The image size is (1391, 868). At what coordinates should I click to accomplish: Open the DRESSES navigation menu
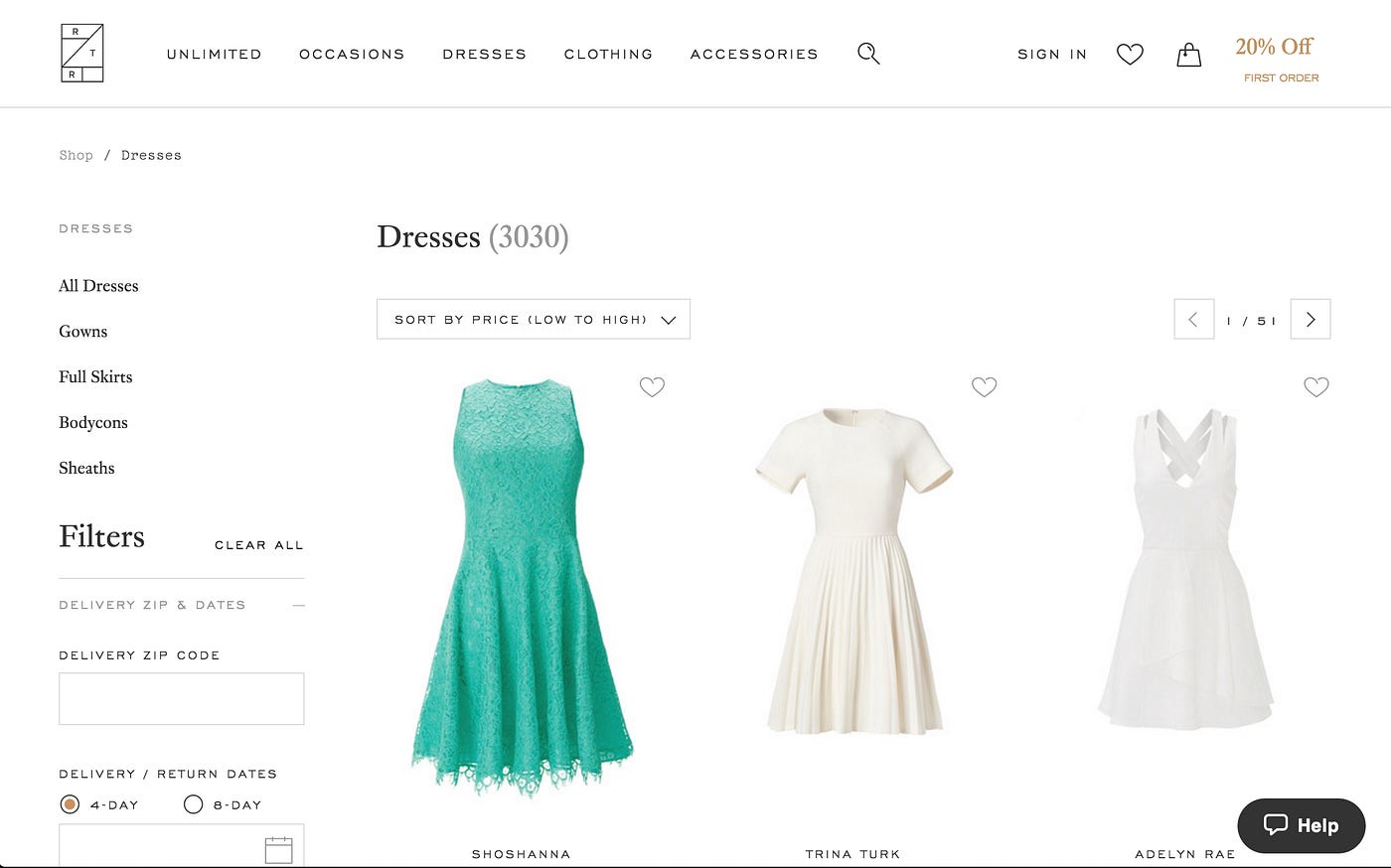coord(484,55)
